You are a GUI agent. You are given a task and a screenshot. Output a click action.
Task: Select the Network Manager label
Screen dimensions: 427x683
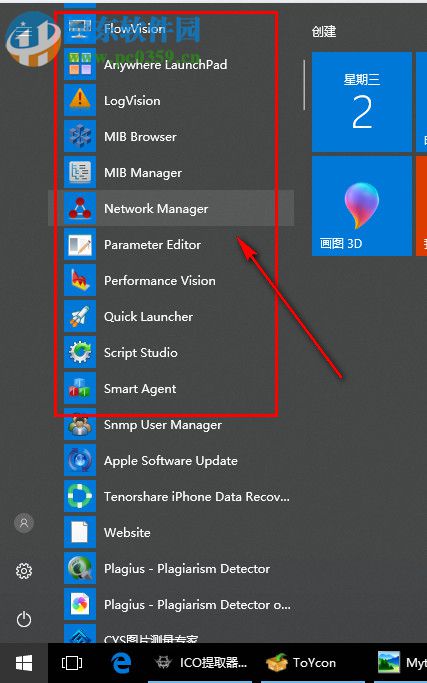[156, 209]
